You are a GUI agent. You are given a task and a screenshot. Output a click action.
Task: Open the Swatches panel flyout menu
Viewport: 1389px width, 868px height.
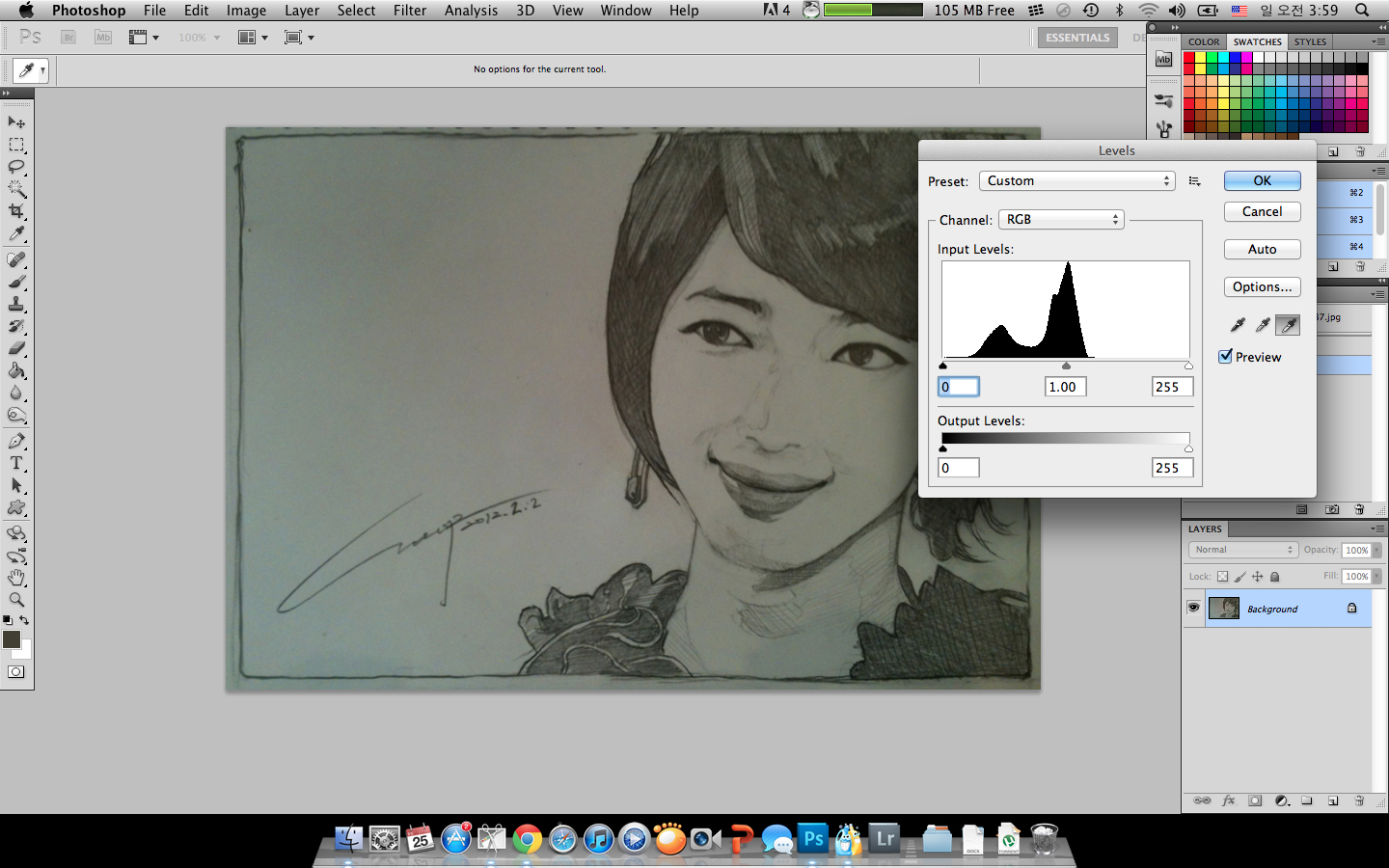(x=1377, y=41)
